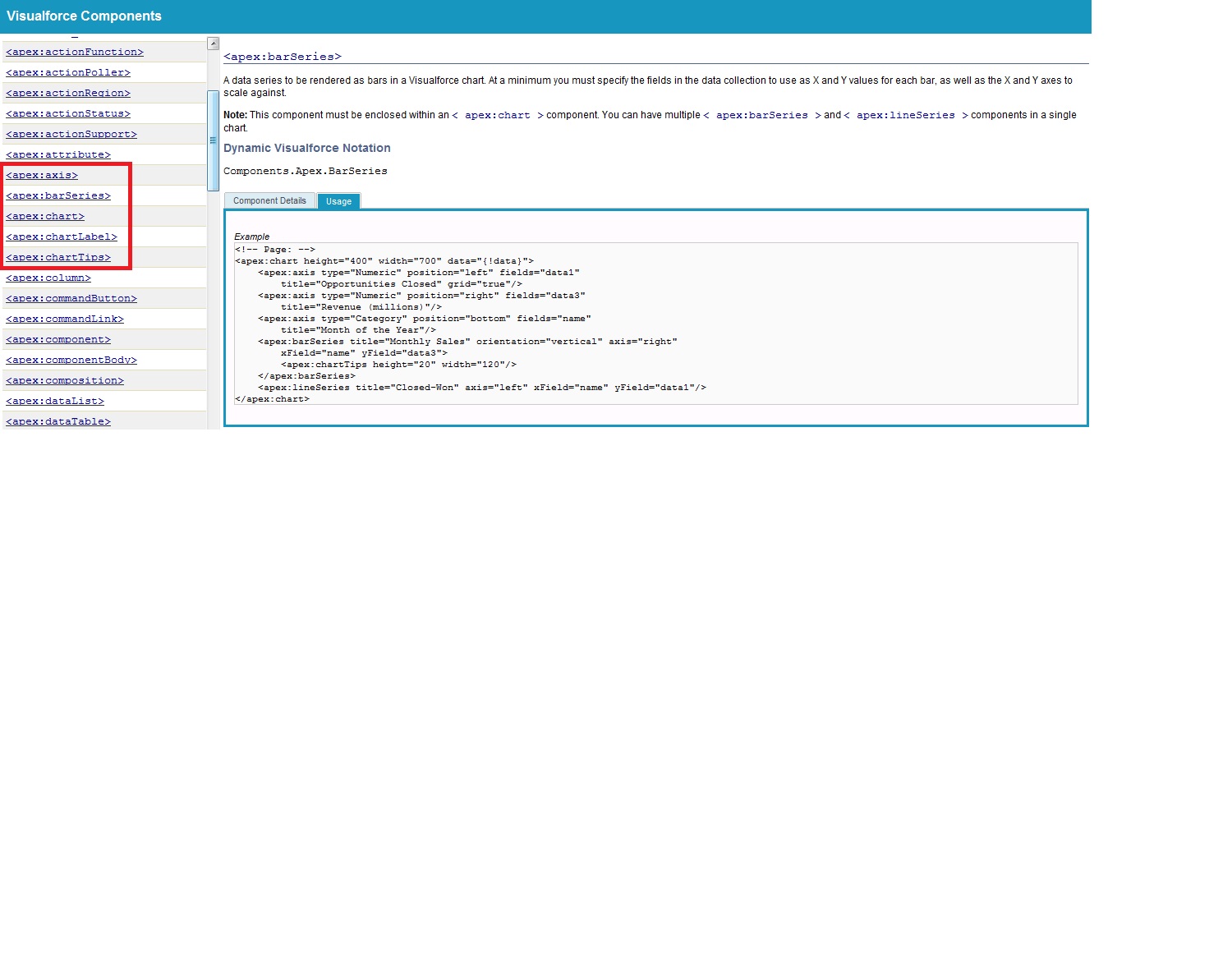Click the Components.Apex.BarSeries notation text
The image size is (1232, 965).
click(x=306, y=171)
